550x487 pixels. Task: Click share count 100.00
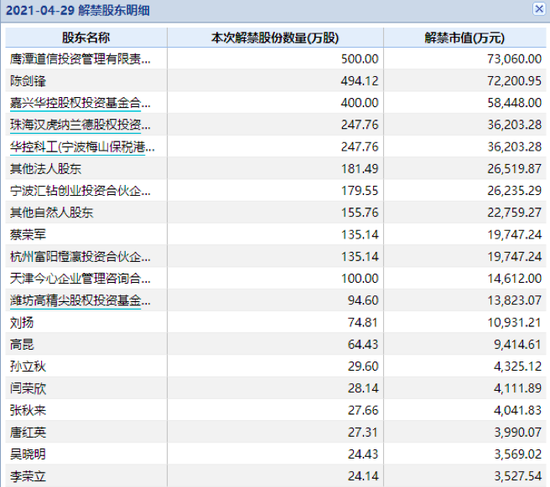[x=360, y=279]
